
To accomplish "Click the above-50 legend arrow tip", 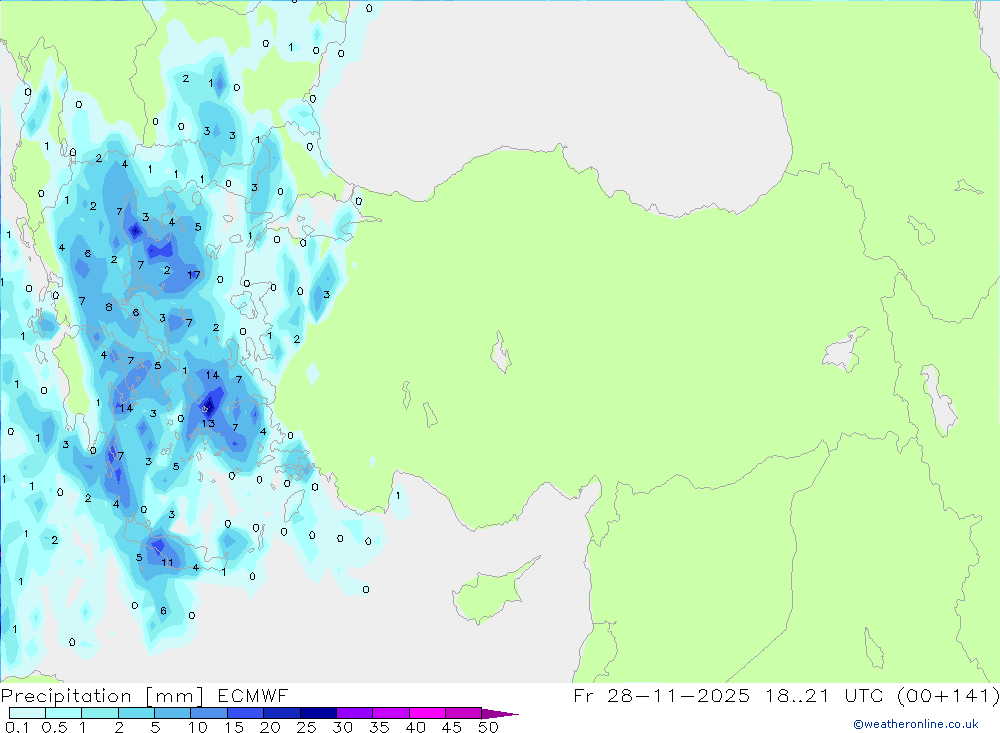I will tap(501, 714).
